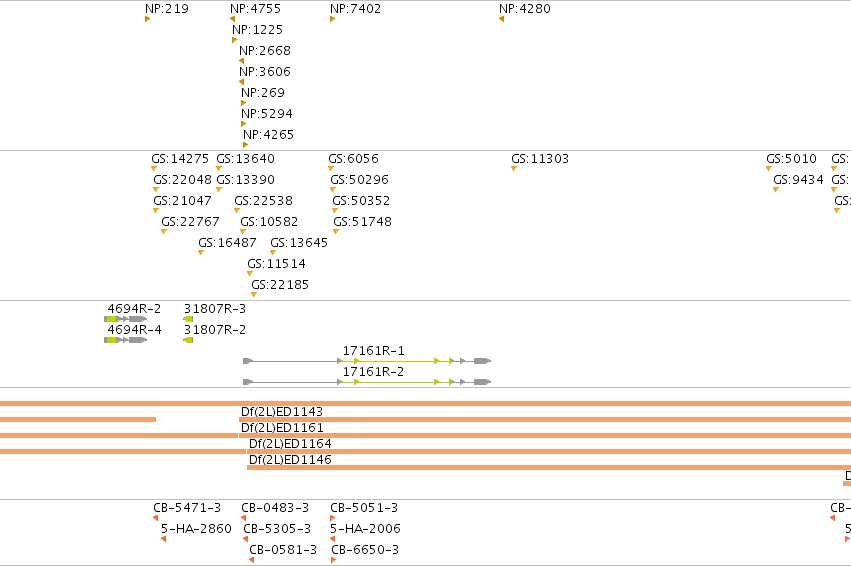Viewport: 851px width, 566px height.
Task: Open the GS:10582 feature
Action: coord(243,232)
